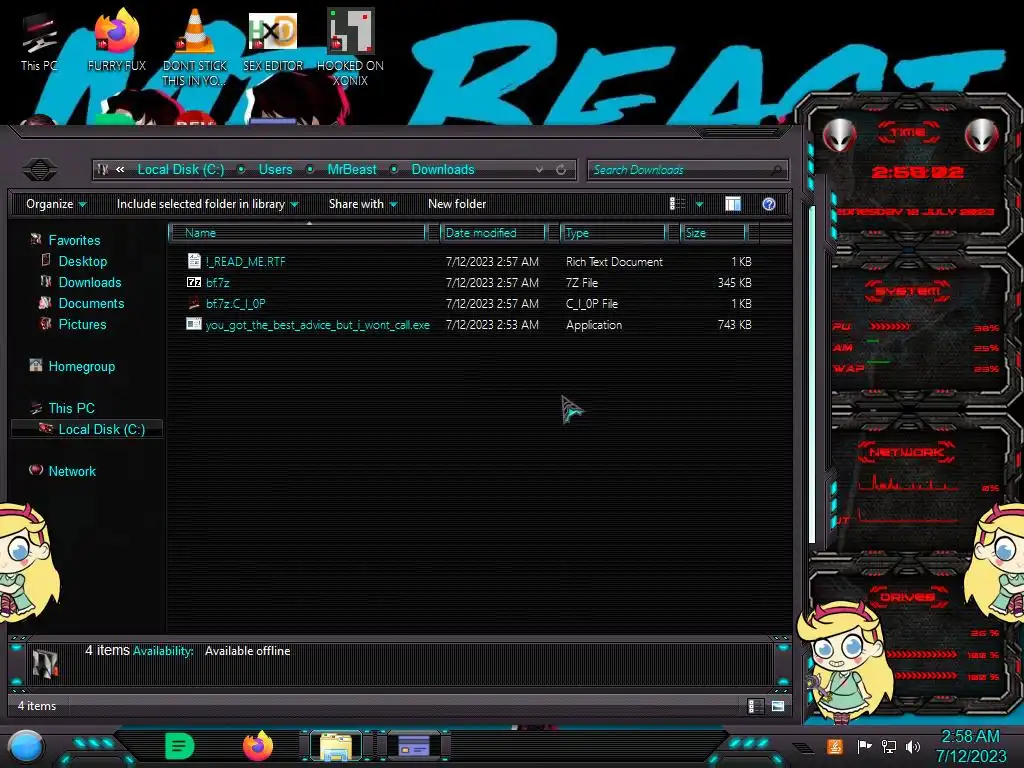The height and width of the screenshot is (768, 1024).
Task: Toggle the preview pane icon
Action: 733,204
